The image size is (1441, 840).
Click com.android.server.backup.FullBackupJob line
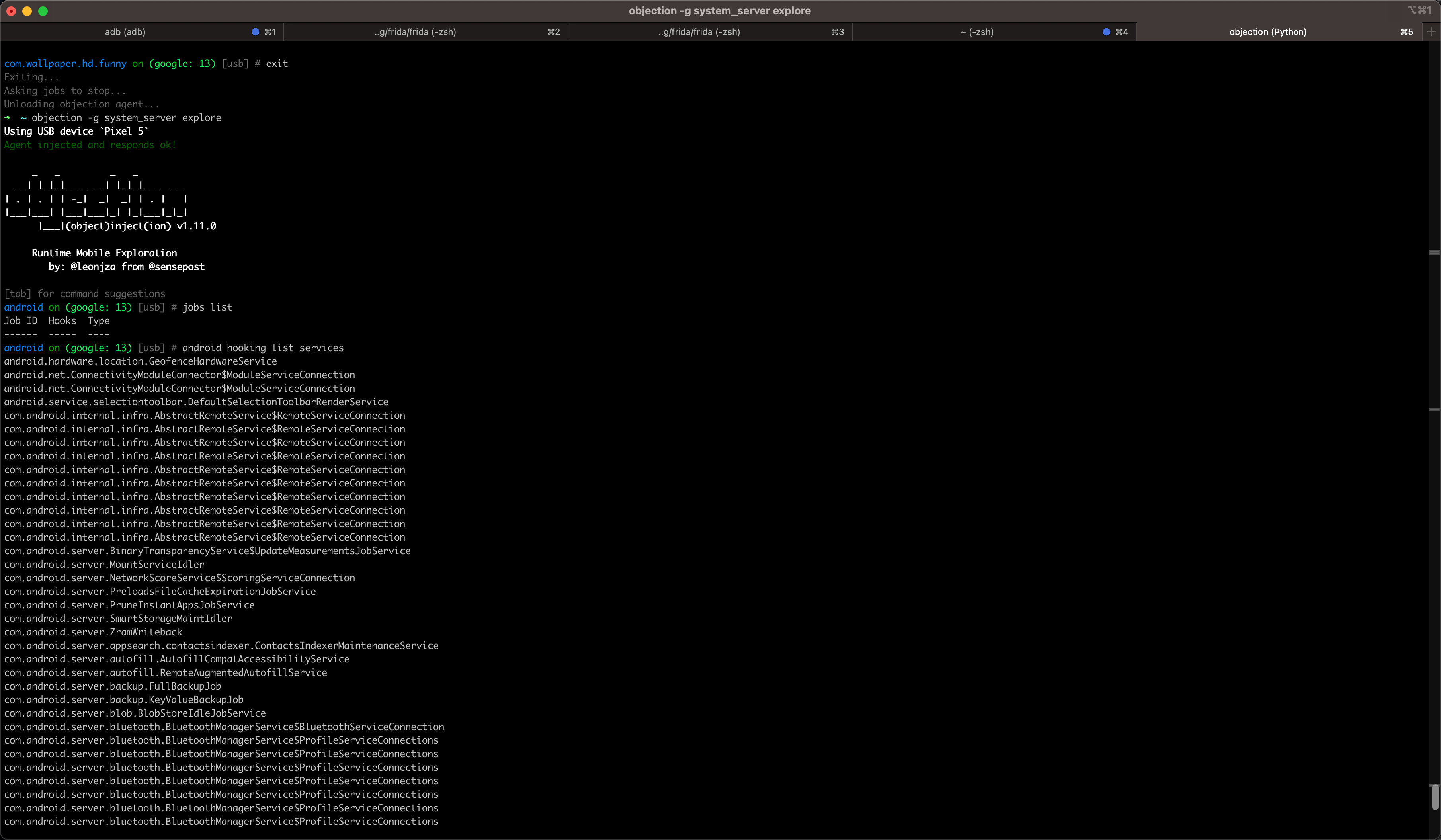pyautogui.click(x=113, y=686)
